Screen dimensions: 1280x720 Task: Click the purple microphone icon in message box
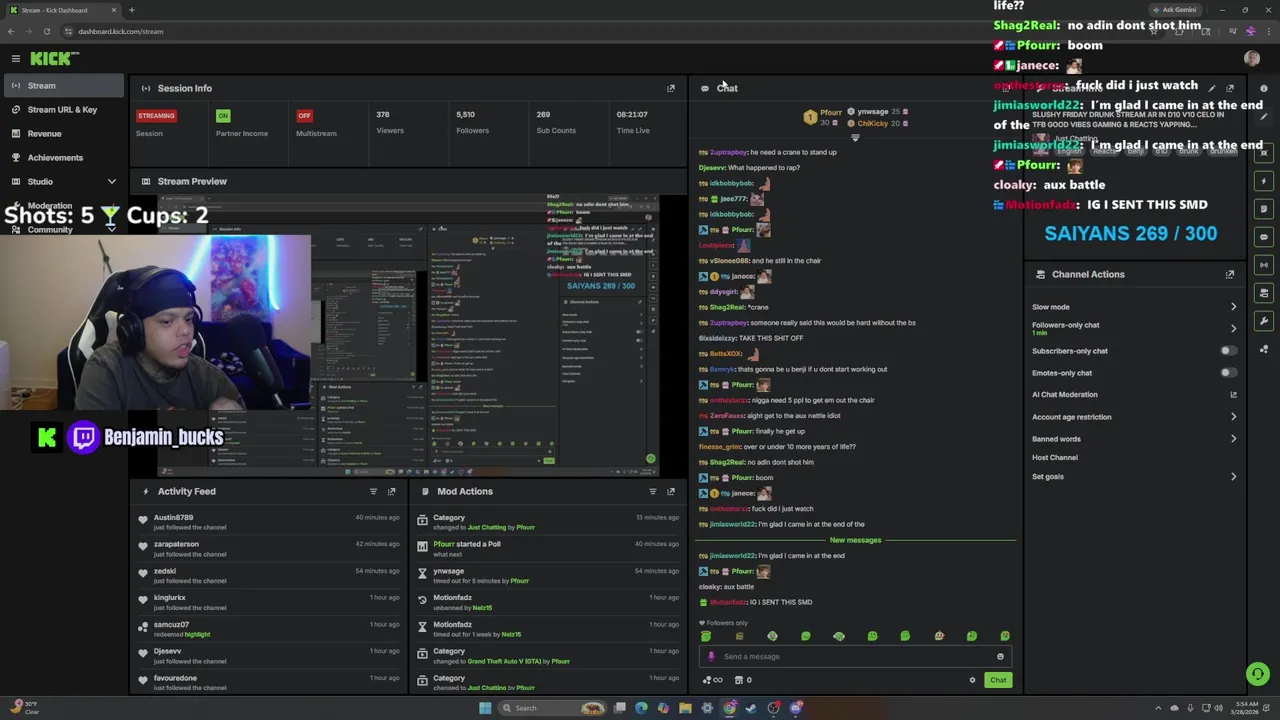(x=711, y=657)
